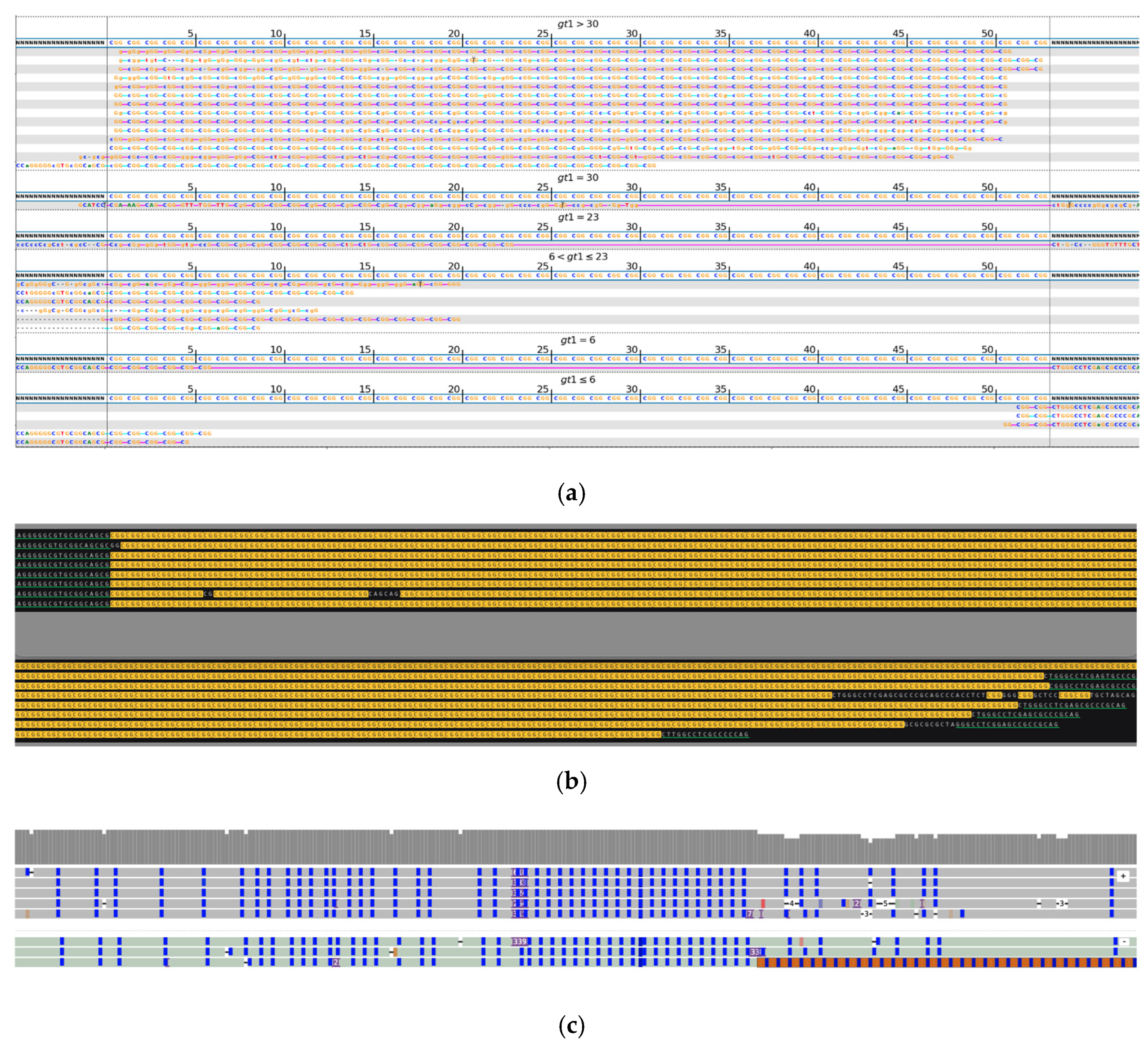
Task: Click the deletion labeled 5 in gray reads
Action: tap(885, 903)
